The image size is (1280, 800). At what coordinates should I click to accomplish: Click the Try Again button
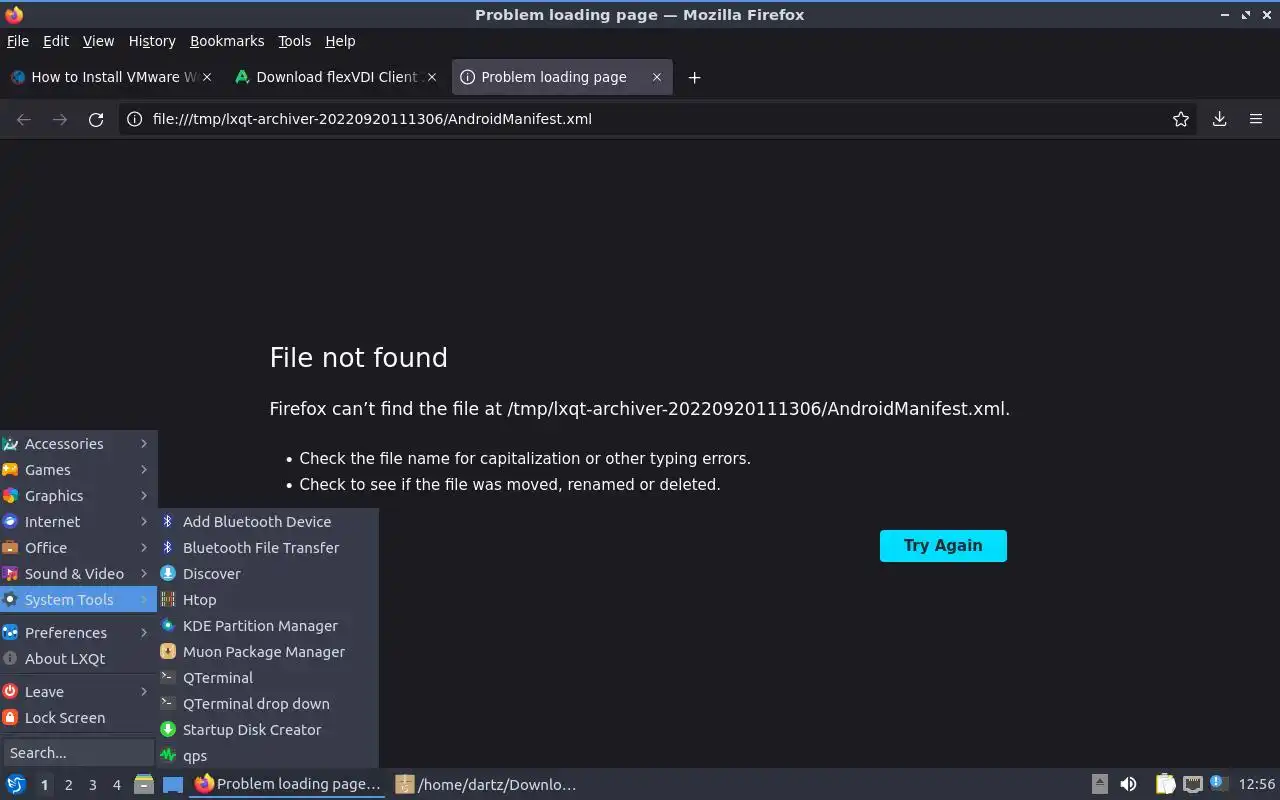(x=943, y=546)
